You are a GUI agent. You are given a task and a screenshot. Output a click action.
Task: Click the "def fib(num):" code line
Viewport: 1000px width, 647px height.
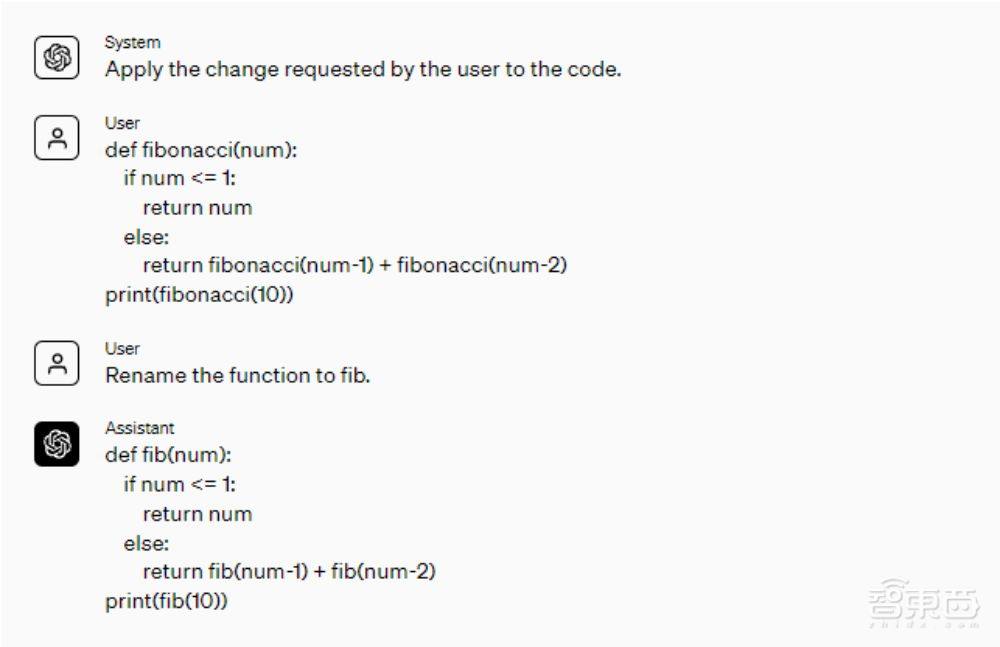click(x=168, y=456)
